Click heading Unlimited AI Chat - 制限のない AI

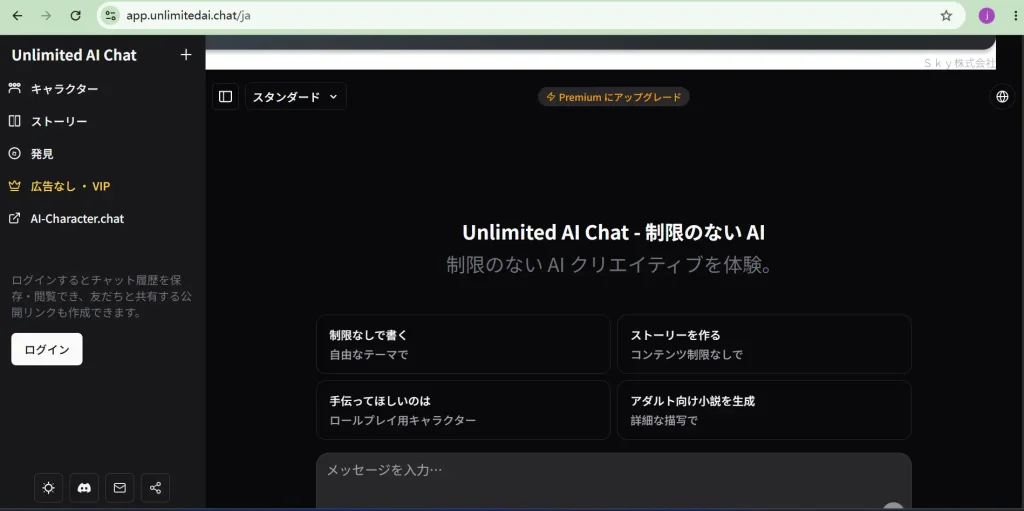(613, 233)
